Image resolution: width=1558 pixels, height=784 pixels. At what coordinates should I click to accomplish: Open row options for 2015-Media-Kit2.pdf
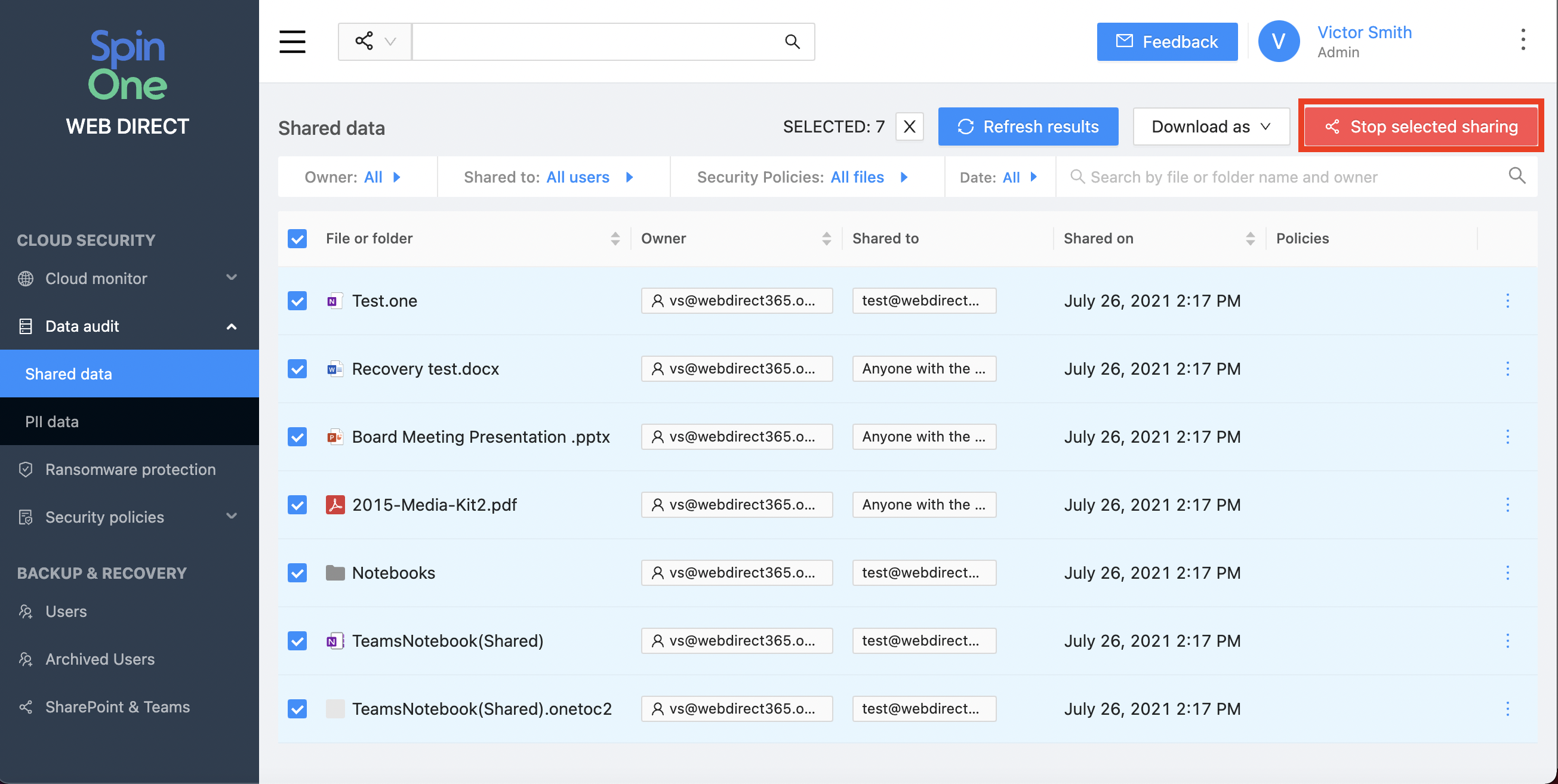tap(1507, 505)
